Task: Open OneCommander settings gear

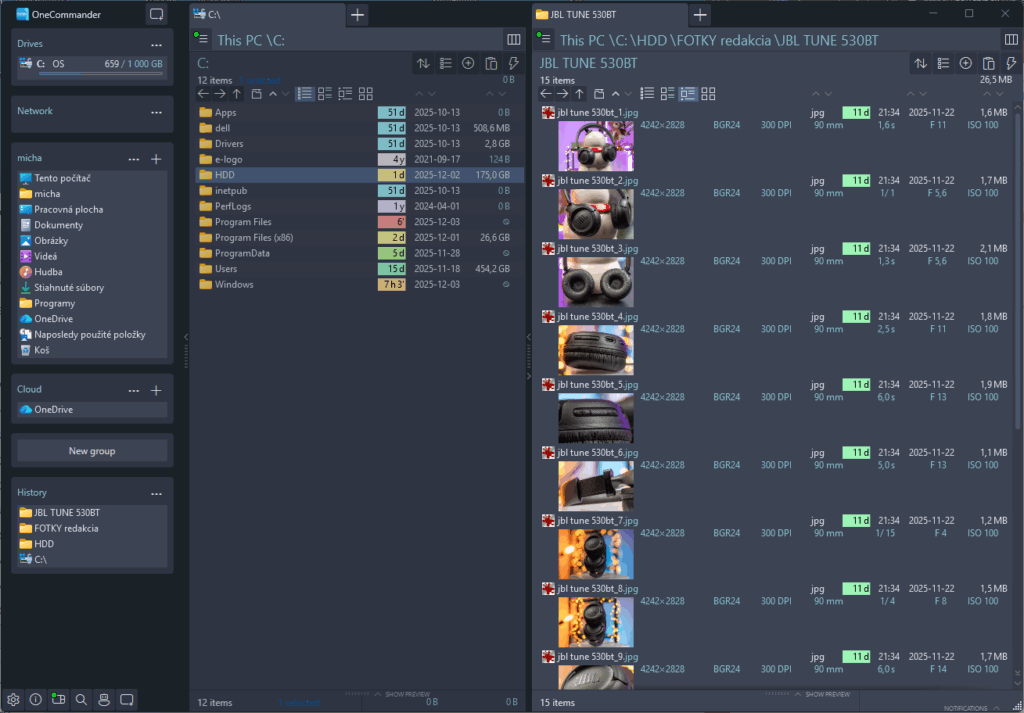Action: click(x=13, y=699)
